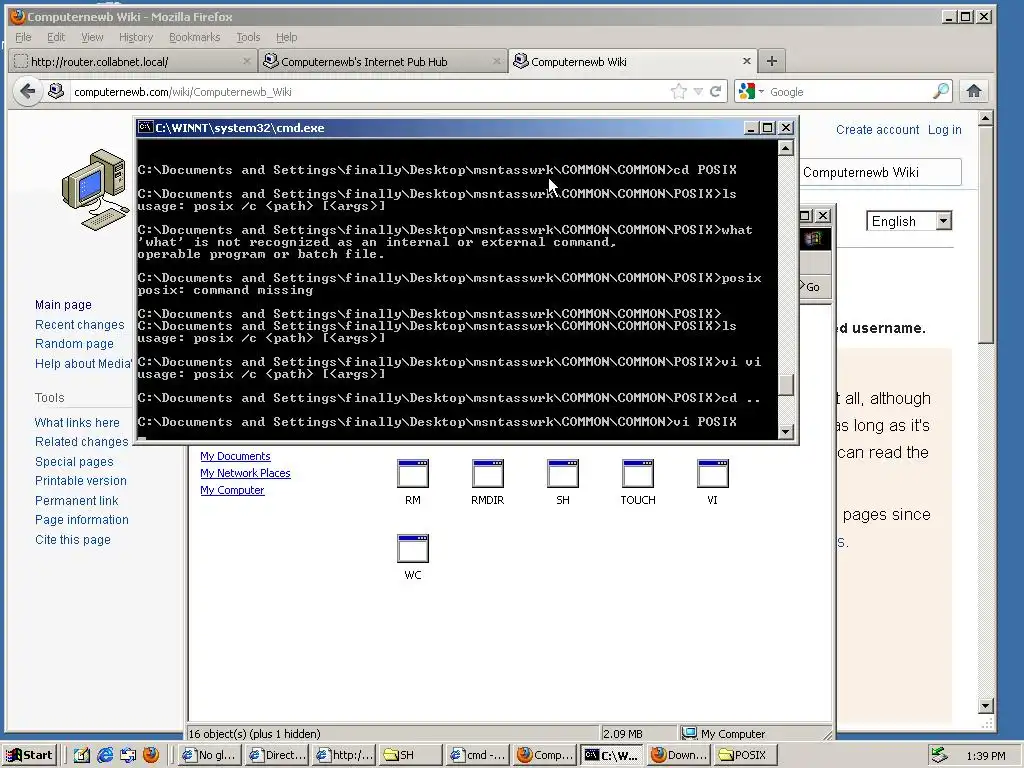
Task: Switch to the SH folder taskbar button
Action: coord(409,755)
